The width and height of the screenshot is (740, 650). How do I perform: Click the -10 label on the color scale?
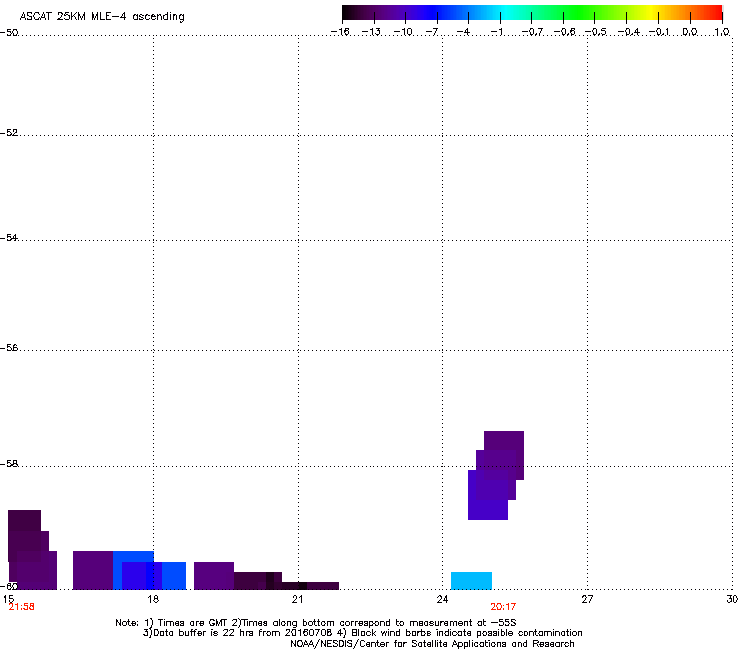403,32
